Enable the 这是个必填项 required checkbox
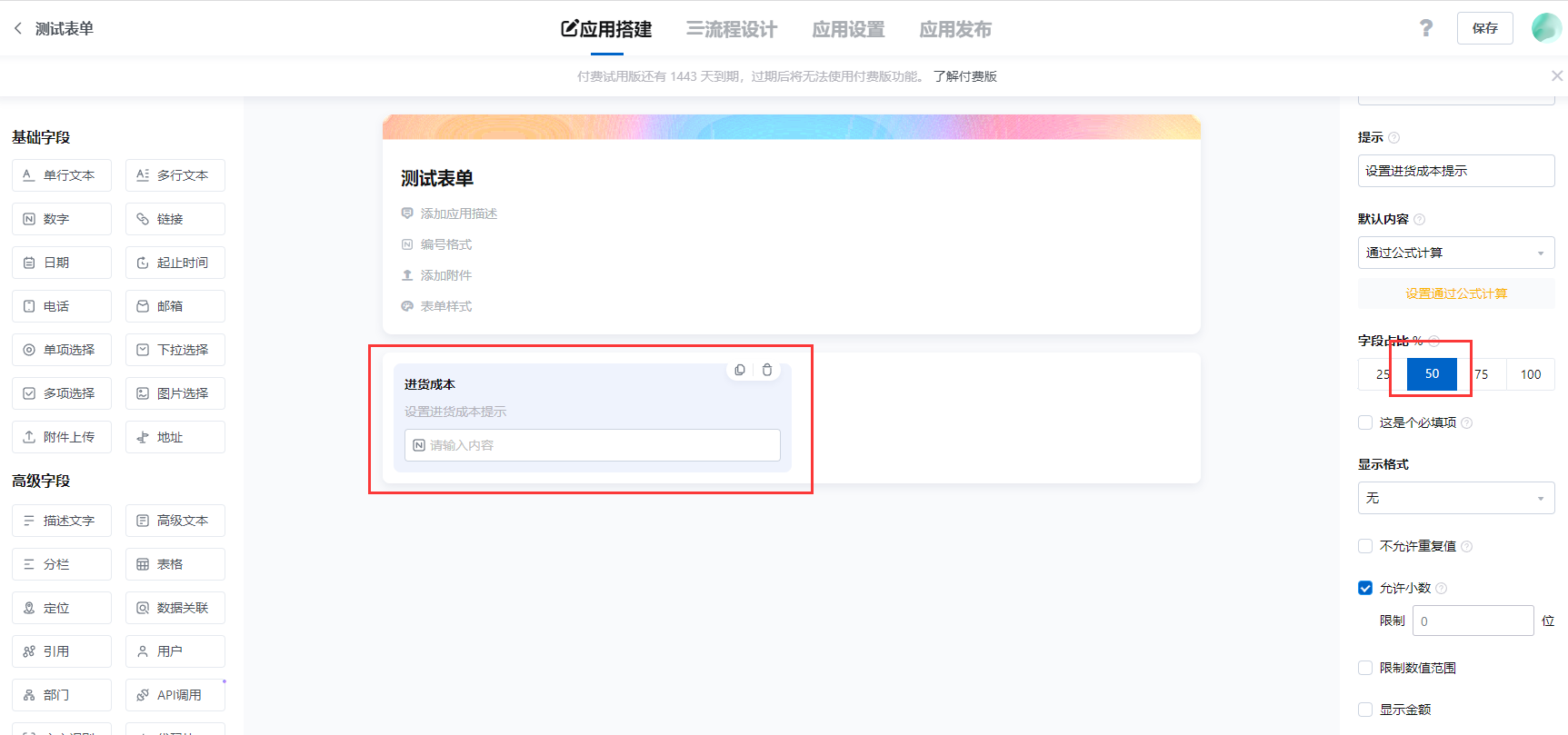The height and width of the screenshot is (735, 1568). tap(1365, 422)
